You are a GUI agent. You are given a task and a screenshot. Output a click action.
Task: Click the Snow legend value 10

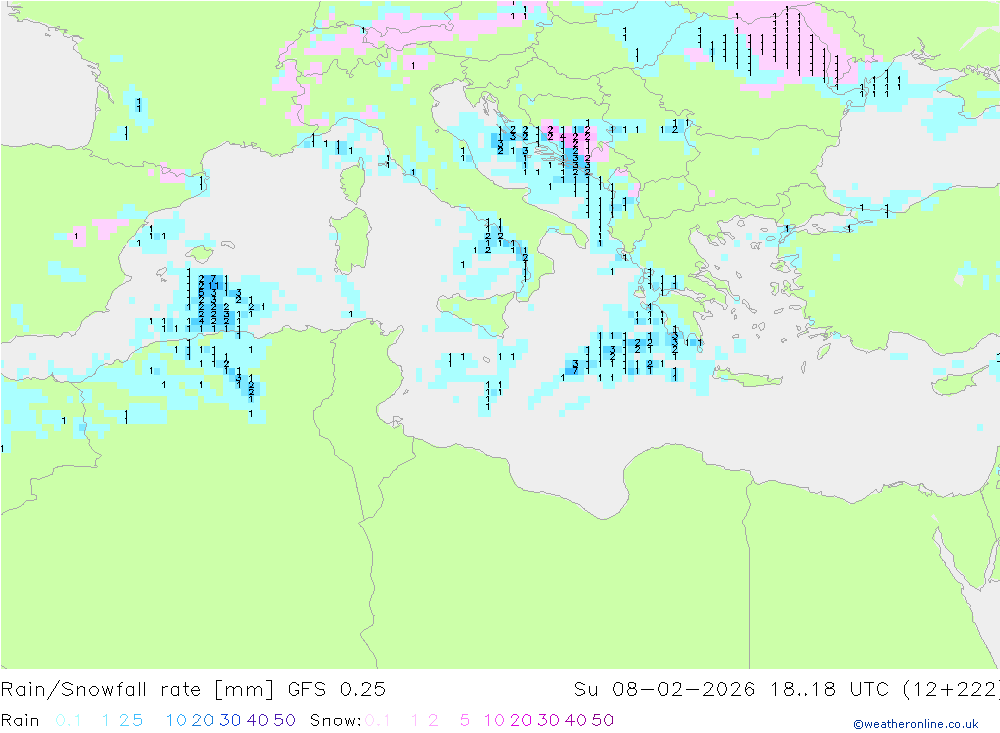(494, 720)
